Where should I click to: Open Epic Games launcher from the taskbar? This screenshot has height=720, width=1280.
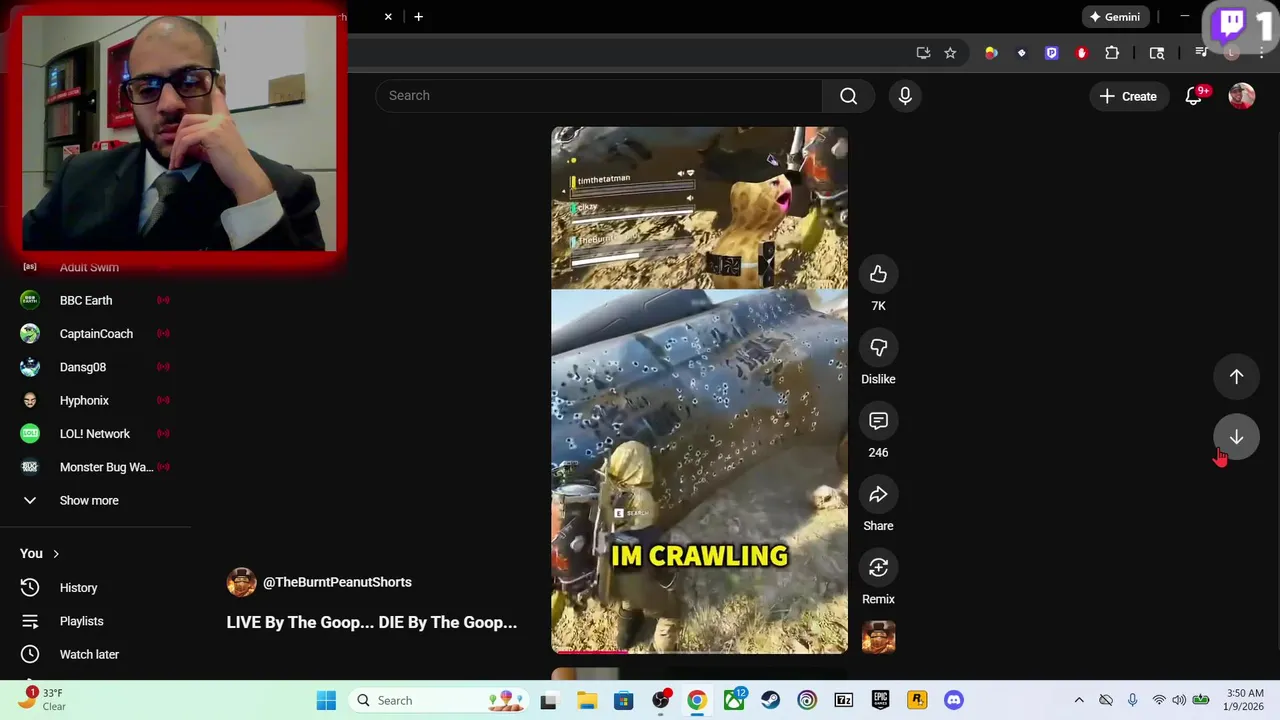click(880, 700)
